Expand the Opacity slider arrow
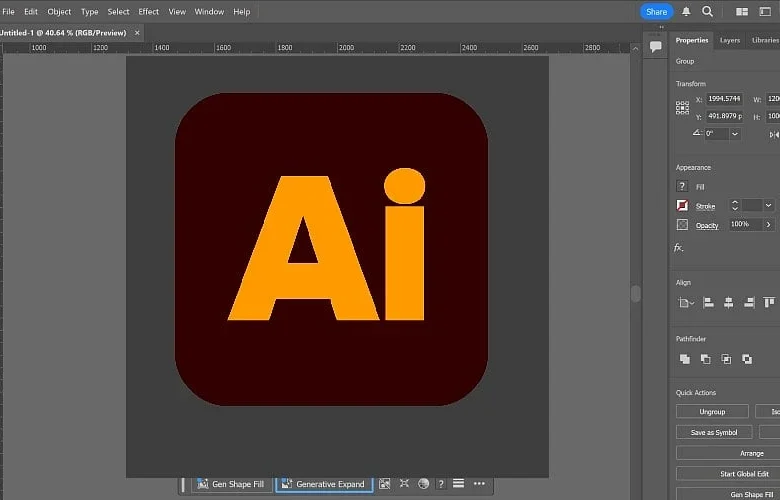This screenshot has width=780, height=500. pos(769,224)
